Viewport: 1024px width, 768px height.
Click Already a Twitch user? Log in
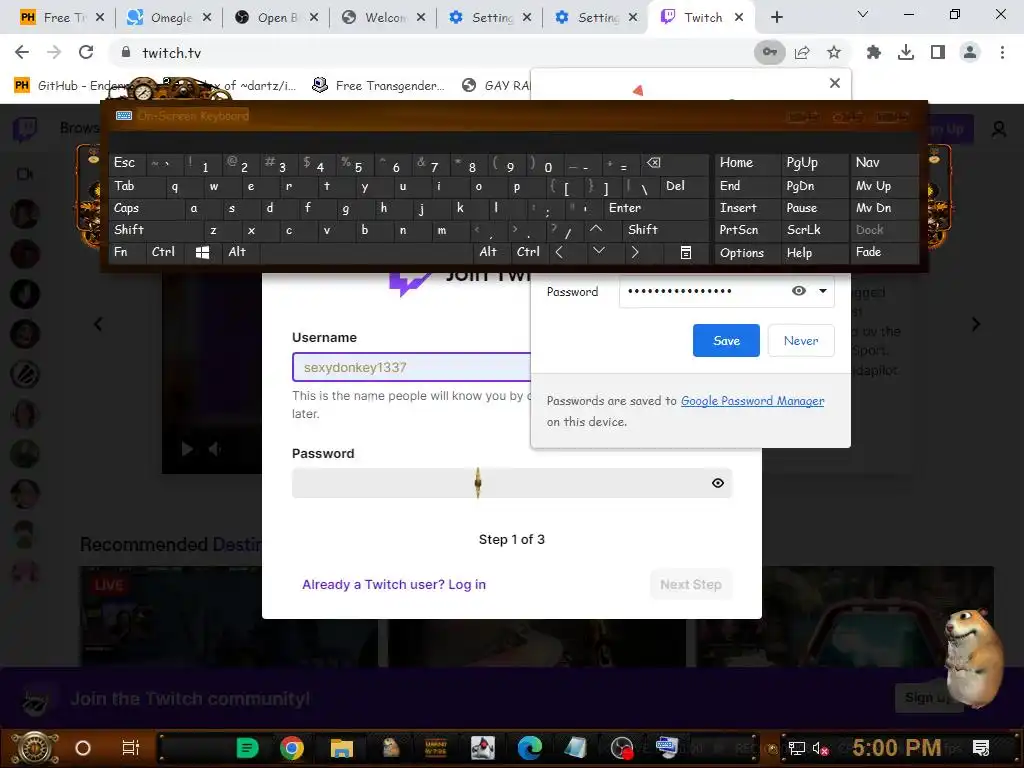click(394, 584)
